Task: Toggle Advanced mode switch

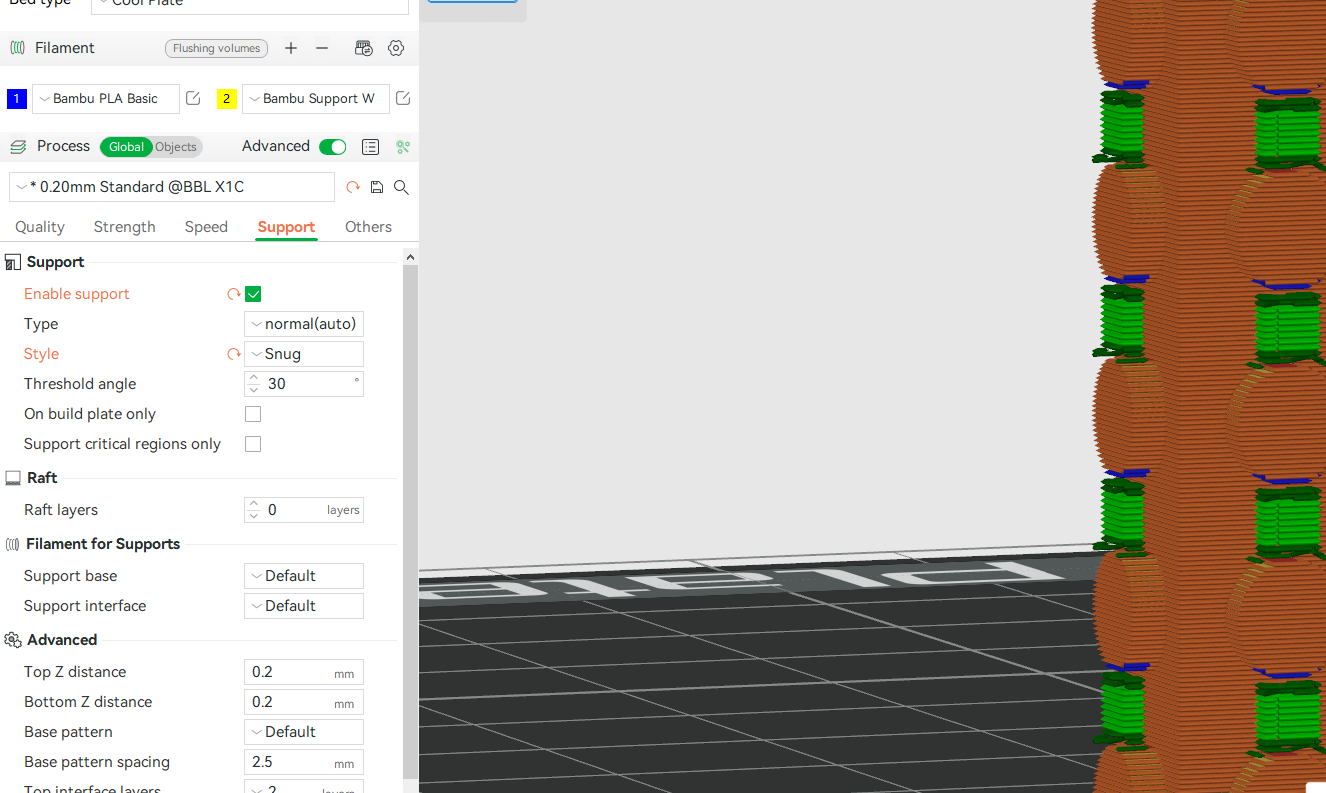Action: [333, 147]
